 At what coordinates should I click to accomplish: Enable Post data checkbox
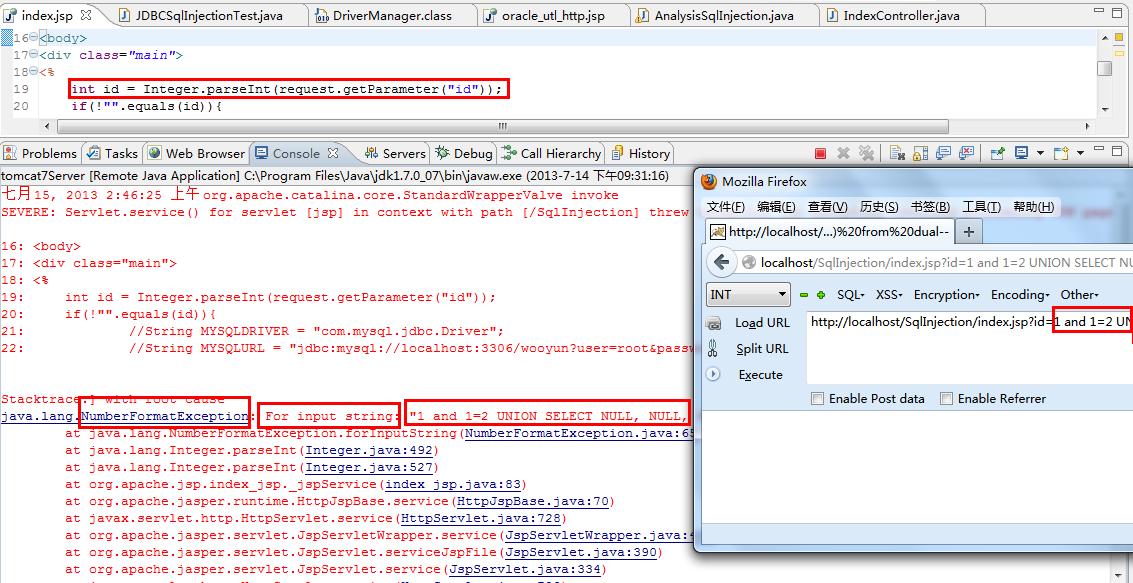click(817, 399)
